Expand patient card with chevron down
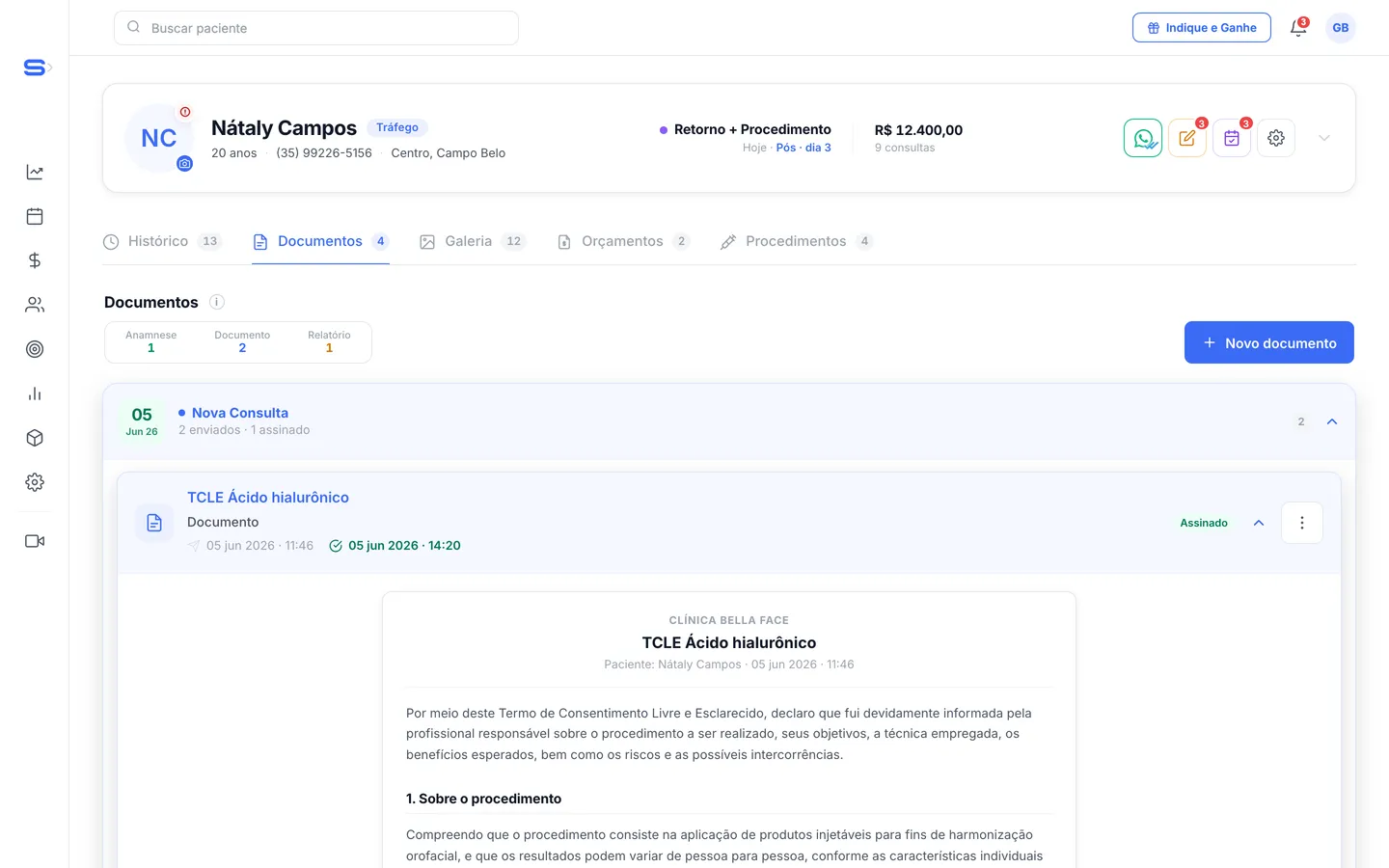The height and width of the screenshot is (868, 1389). point(1324,138)
